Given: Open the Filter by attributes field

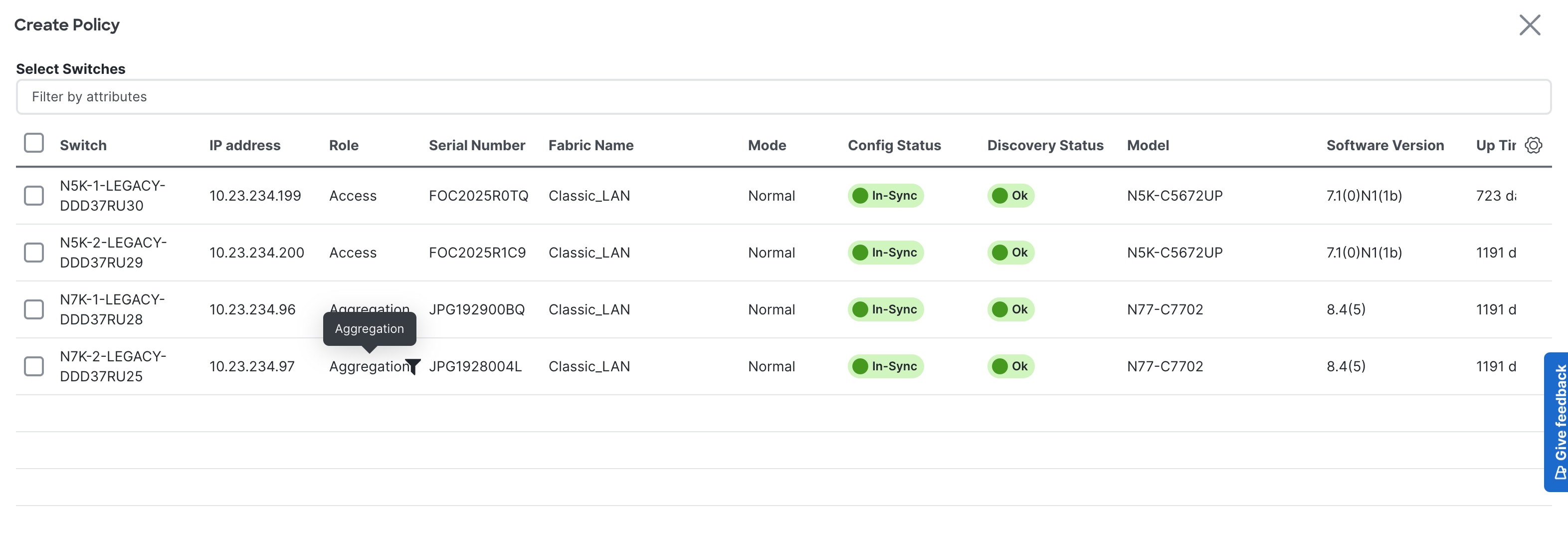Looking at the screenshot, I should point(784,96).
